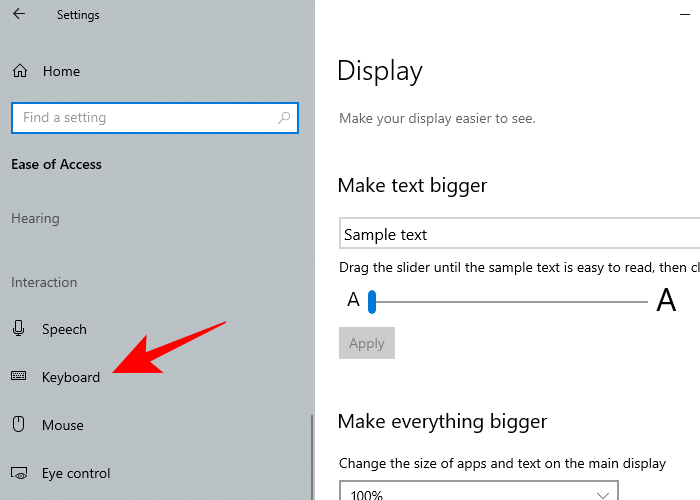Click the Keyboard icon in sidebar
The height and width of the screenshot is (500, 700).
pyautogui.click(x=19, y=377)
